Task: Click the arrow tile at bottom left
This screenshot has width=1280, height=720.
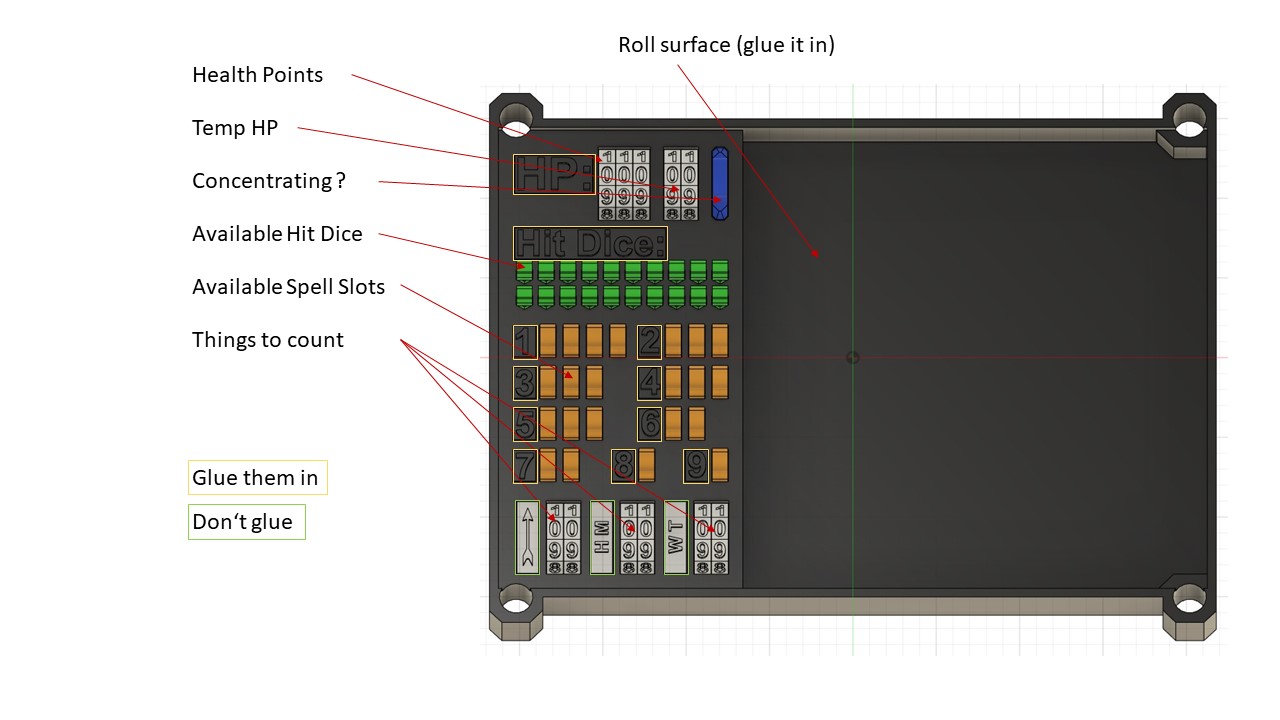Action: [x=527, y=538]
